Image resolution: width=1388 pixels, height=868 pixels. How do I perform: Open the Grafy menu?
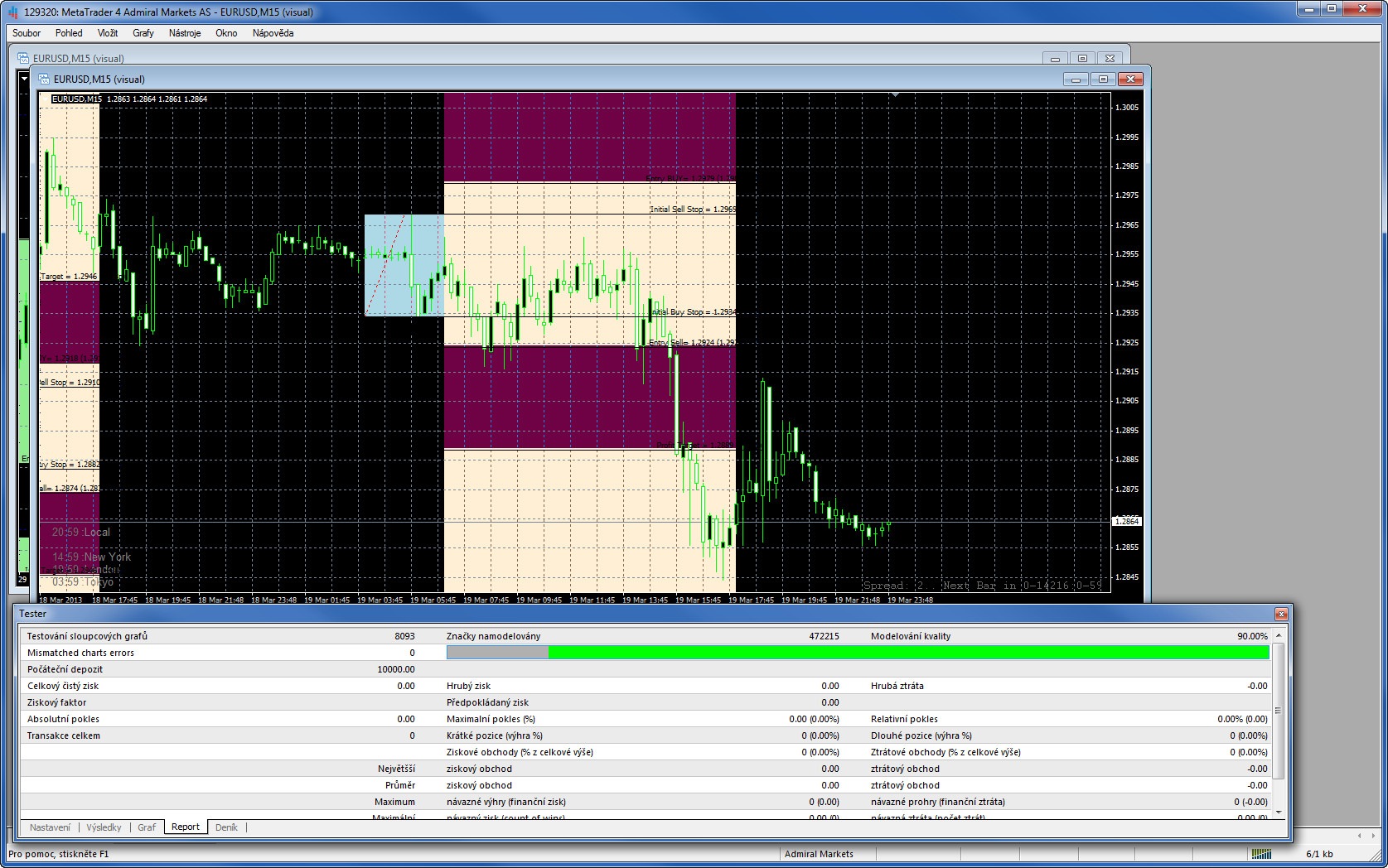pyautogui.click(x=143, y=33)
